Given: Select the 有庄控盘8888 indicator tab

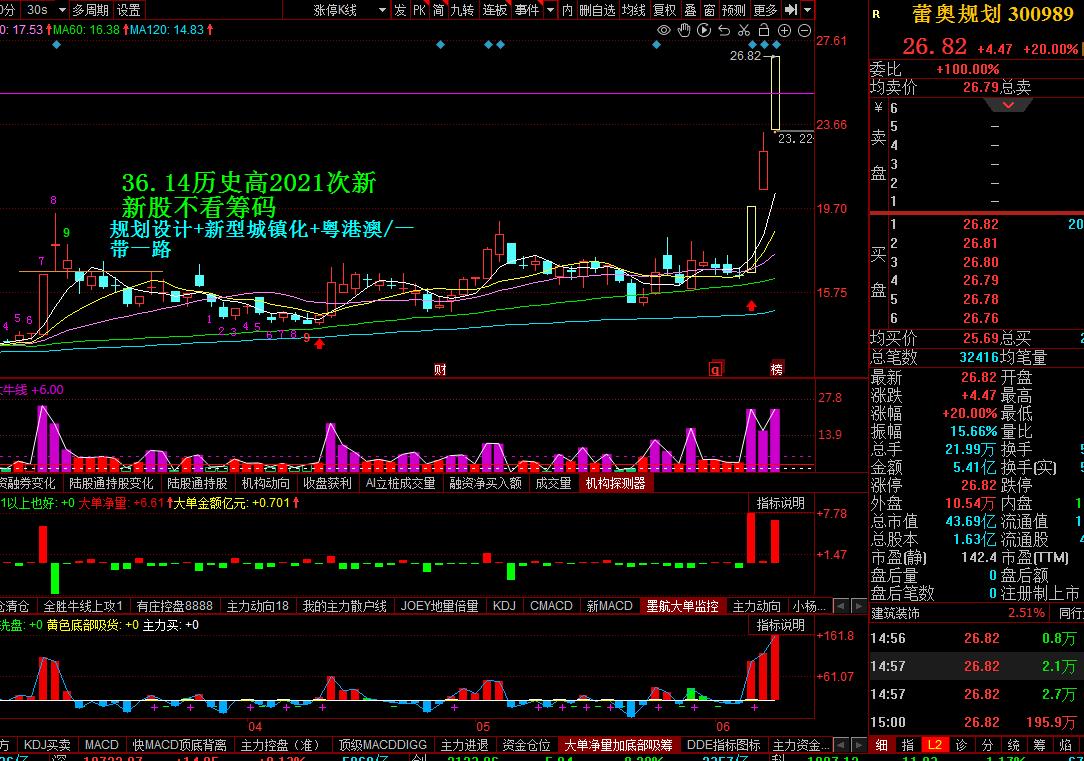Looking at the screenshot, I should tap(174, 606).
